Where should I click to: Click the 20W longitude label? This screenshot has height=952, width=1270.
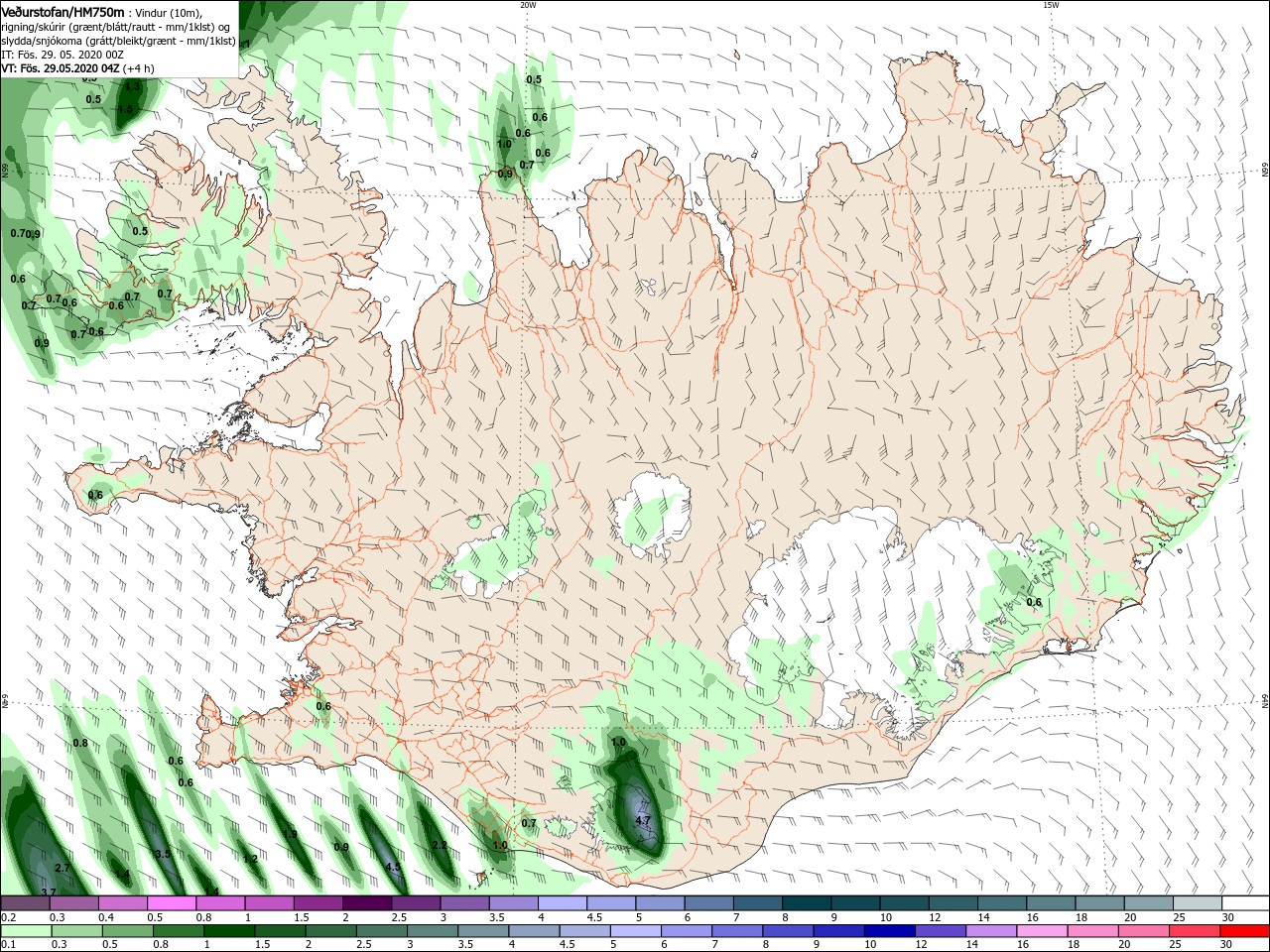click(x=528, y=4)
